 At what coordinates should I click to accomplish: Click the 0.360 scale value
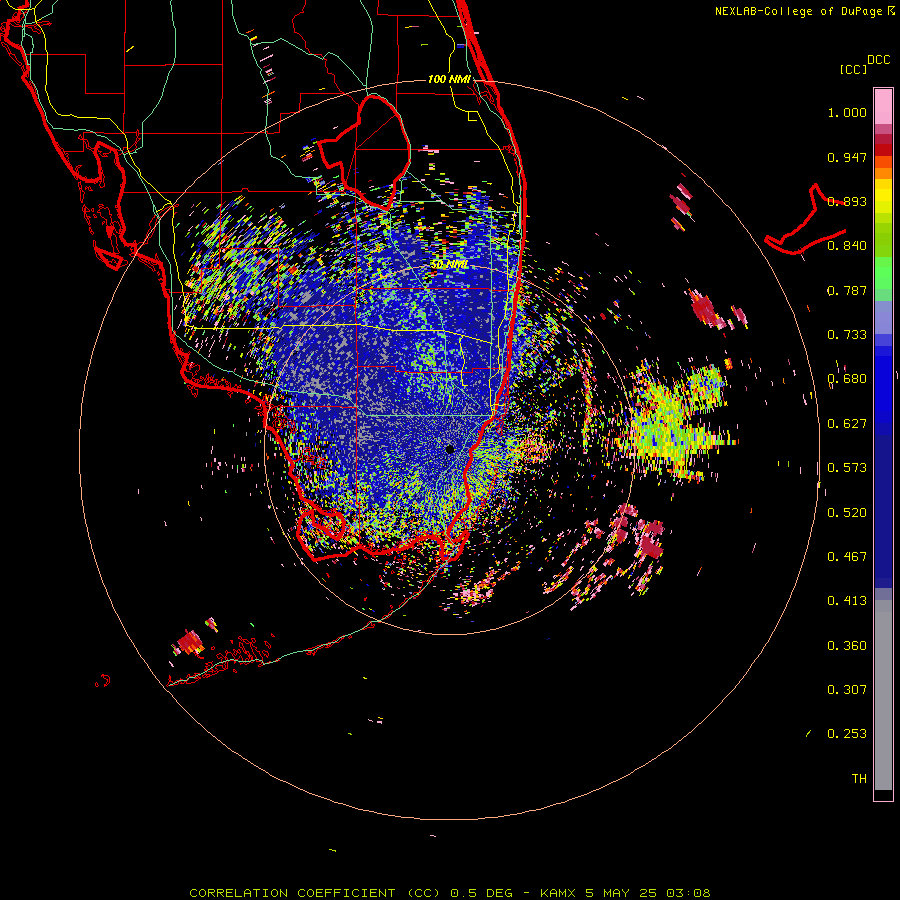847,646
